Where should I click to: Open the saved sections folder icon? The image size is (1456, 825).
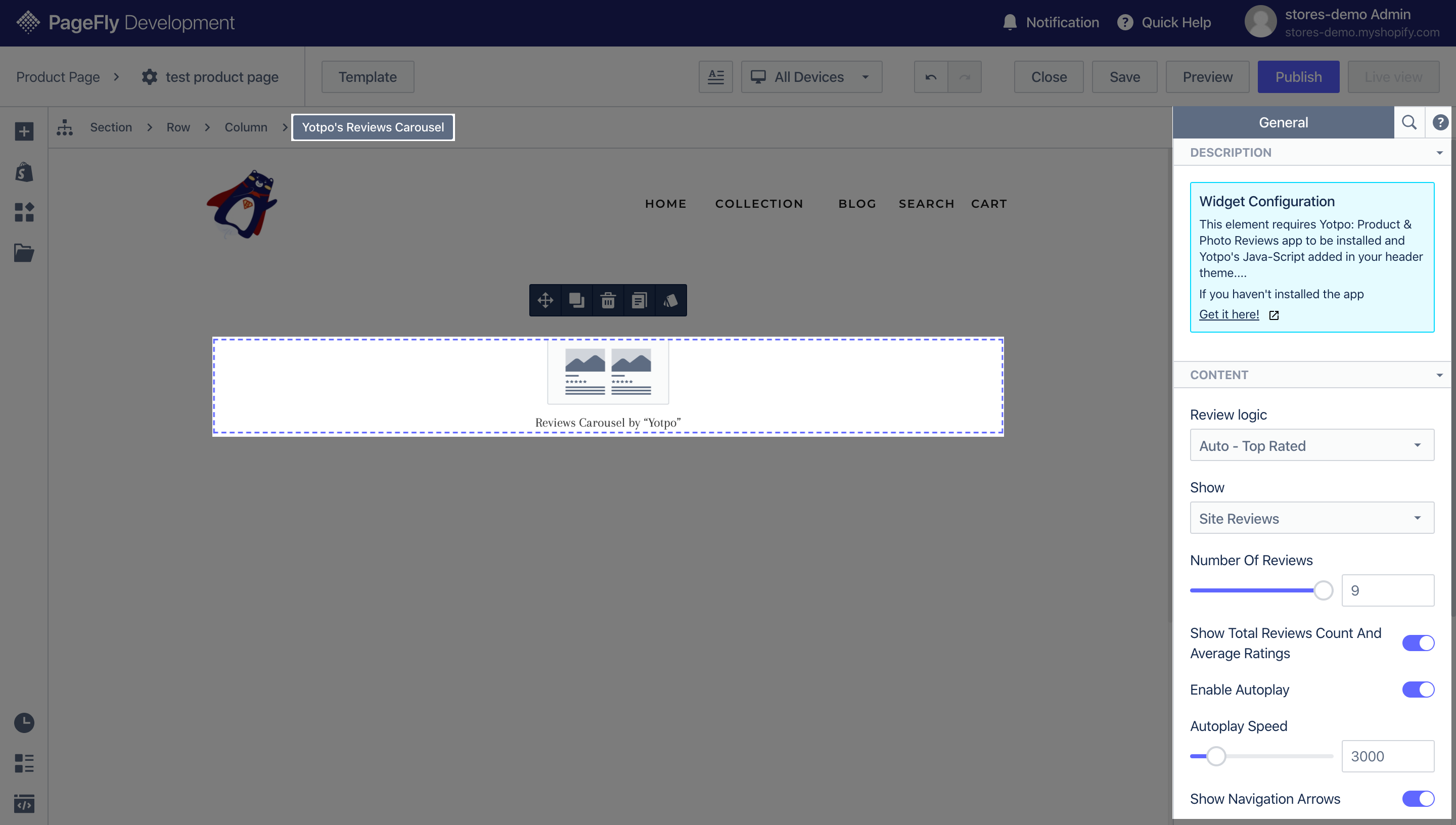[x=24, y=253]
